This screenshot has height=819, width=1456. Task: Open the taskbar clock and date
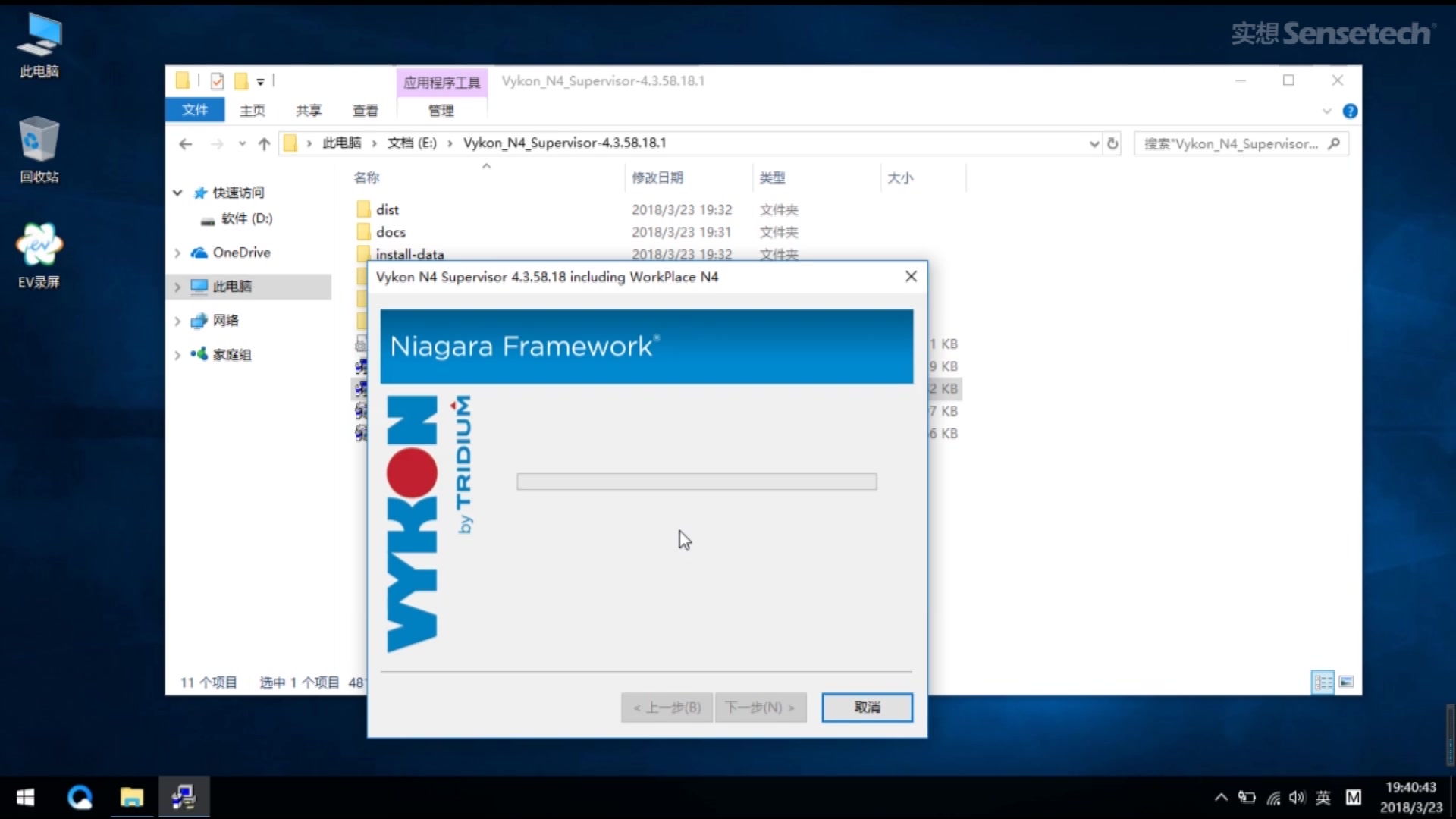(x=1410, y=797)
